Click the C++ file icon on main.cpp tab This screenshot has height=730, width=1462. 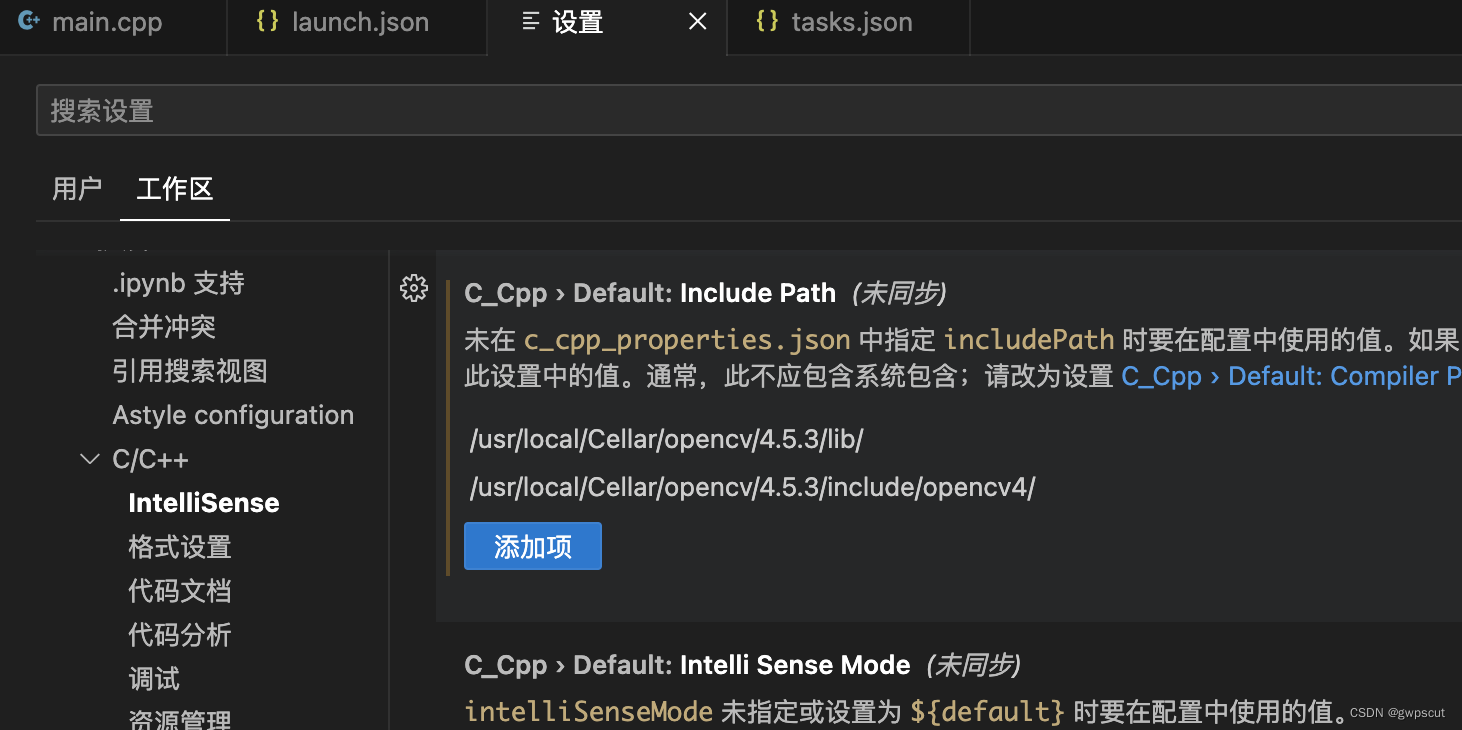click(x=29, y=21)
